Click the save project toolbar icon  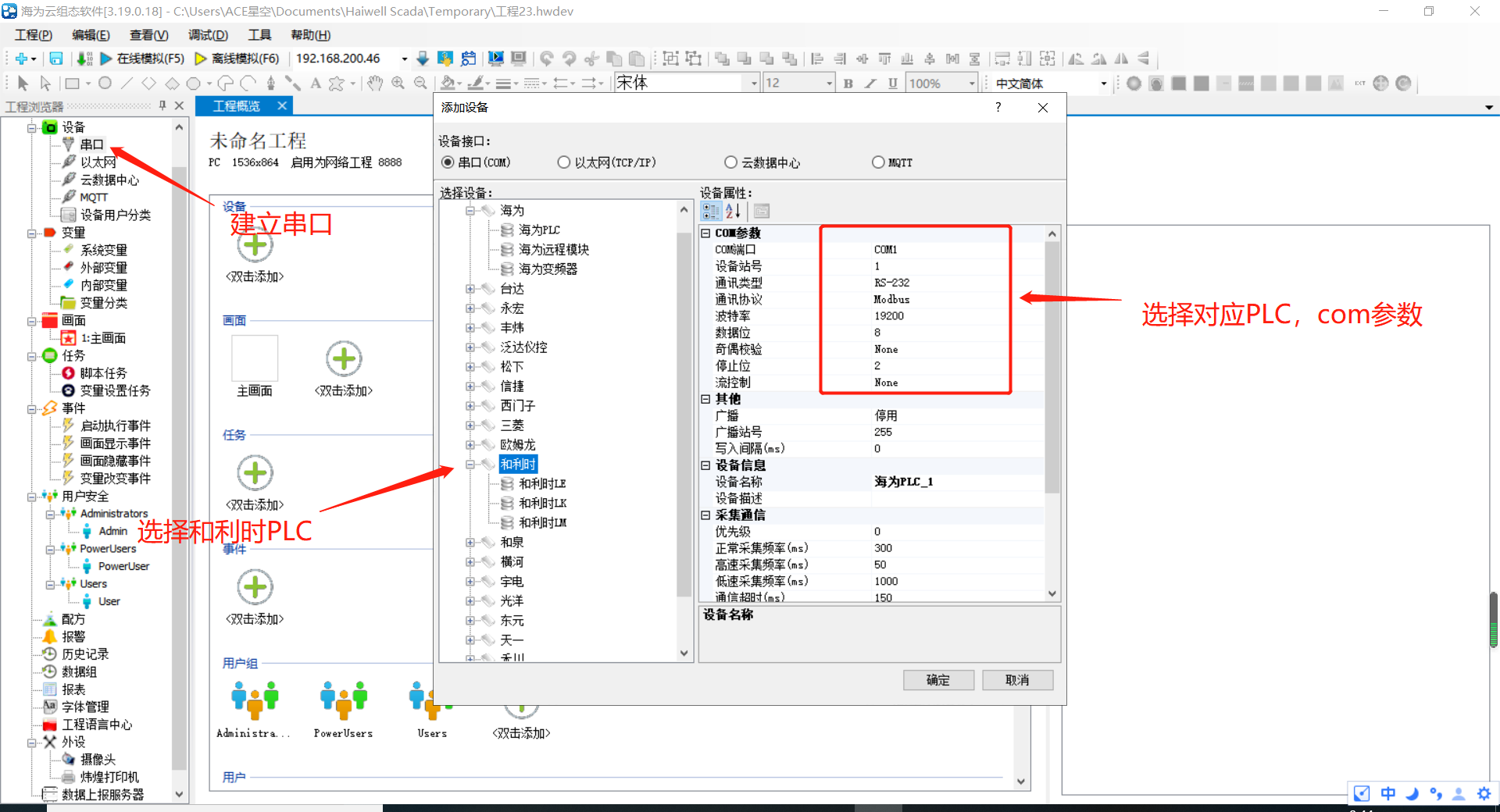[x=56, y=59]
